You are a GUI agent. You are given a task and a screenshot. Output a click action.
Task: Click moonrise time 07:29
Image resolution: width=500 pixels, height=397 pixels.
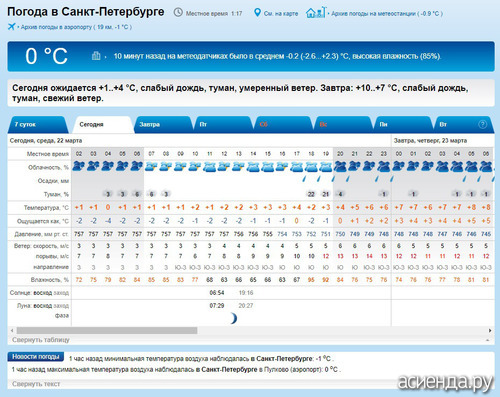217,305
